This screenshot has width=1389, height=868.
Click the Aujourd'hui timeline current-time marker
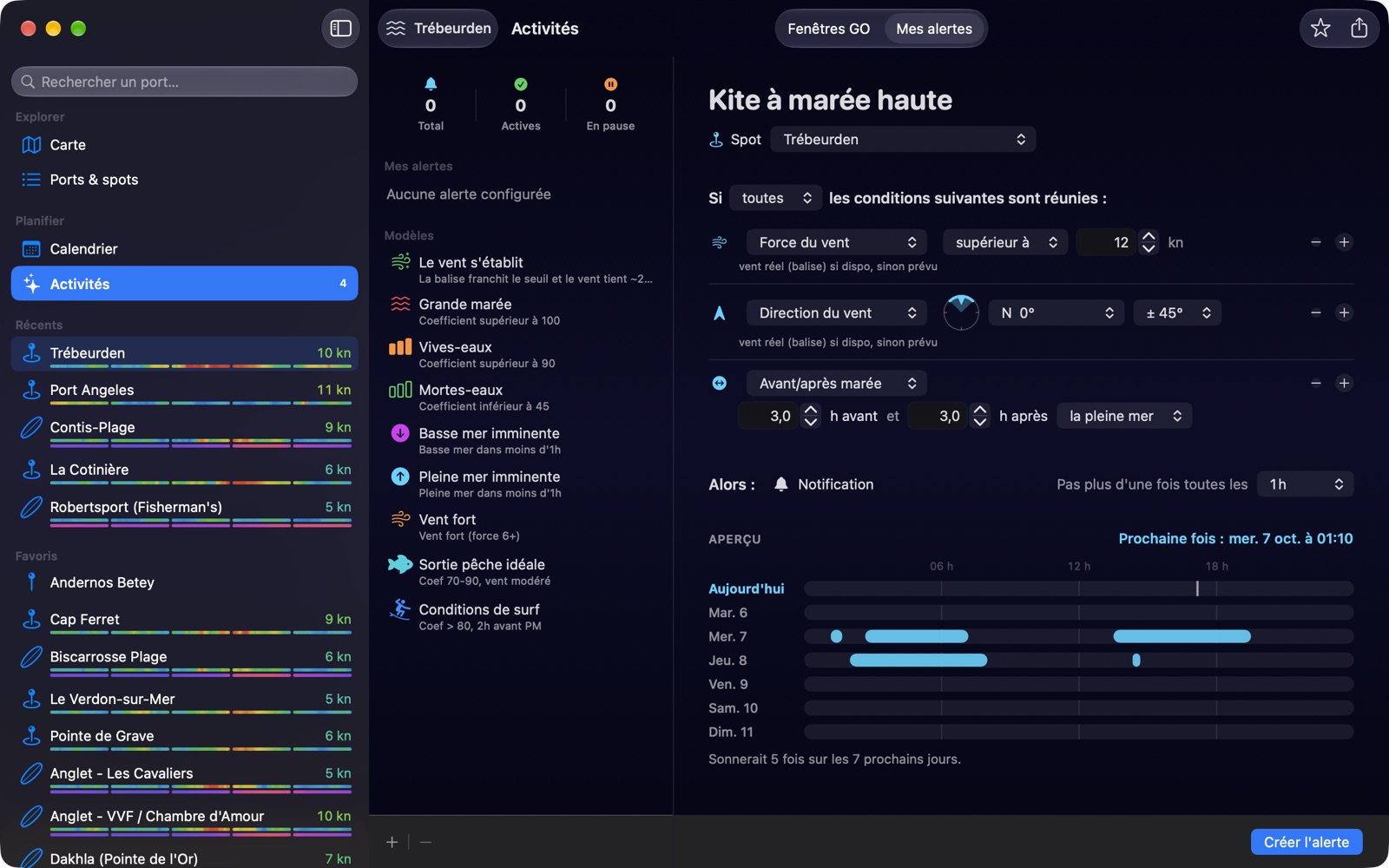[1197, 589]
